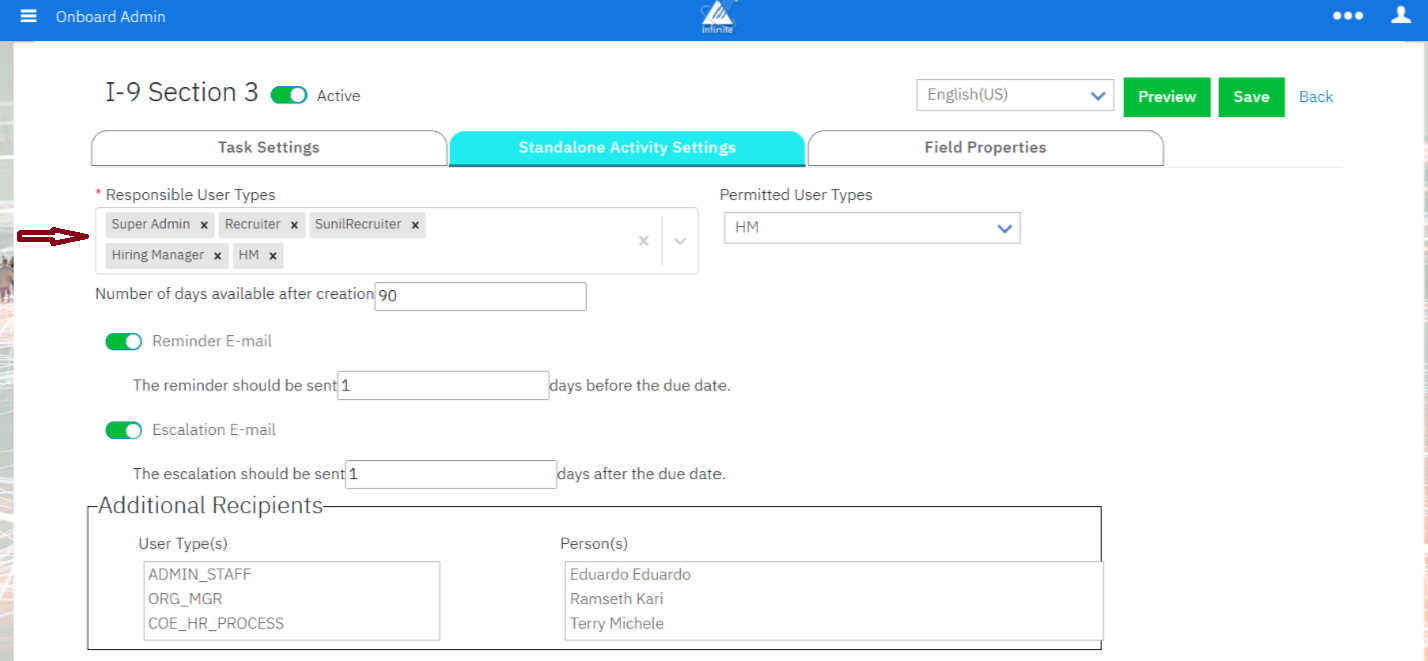Viewport: 1428px width, 661px height.
Task: Open the user profile icon
Action: click(1401, 15)
